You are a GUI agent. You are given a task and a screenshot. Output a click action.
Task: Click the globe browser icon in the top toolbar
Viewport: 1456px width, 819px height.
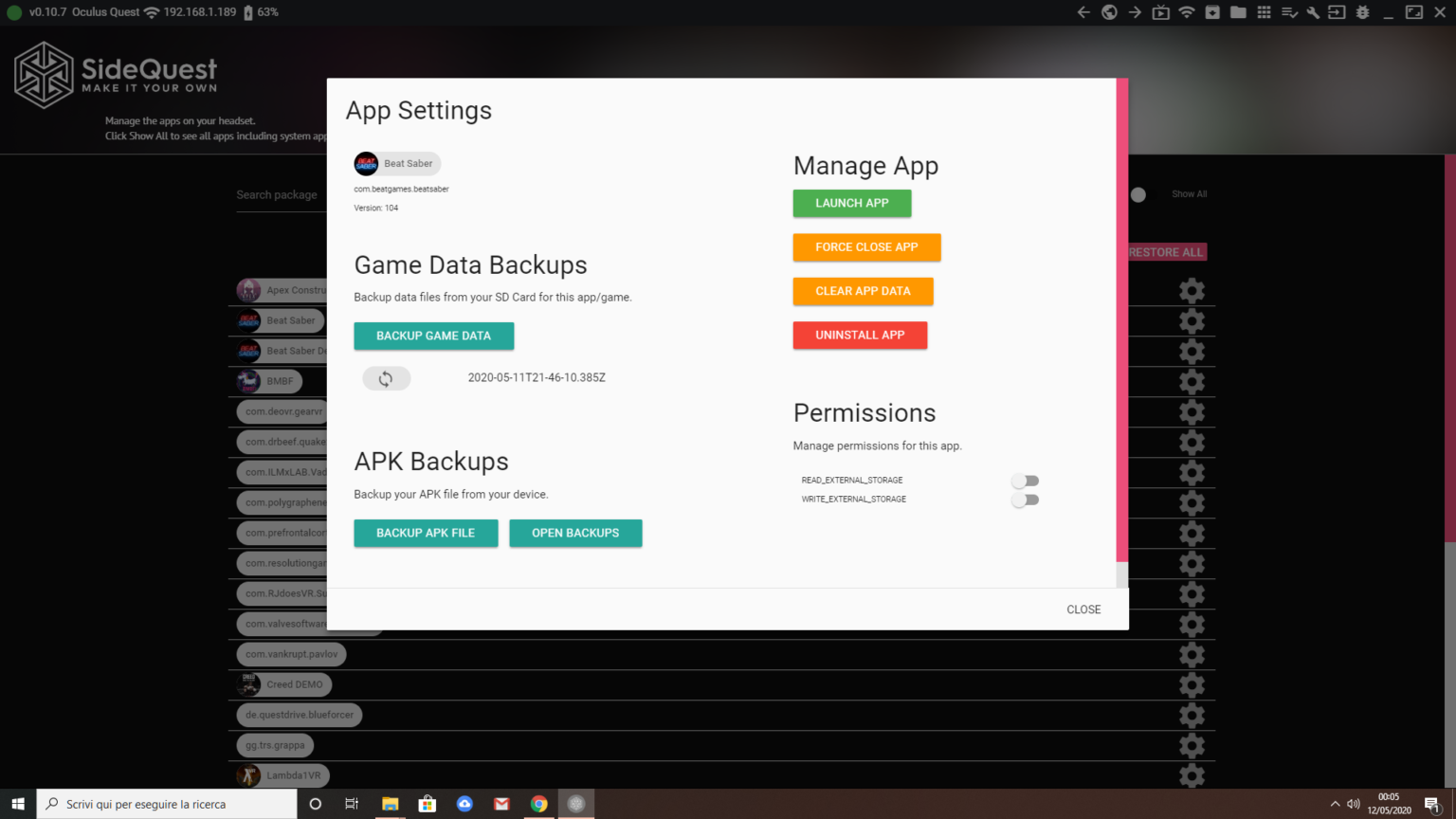point(1109,12)
